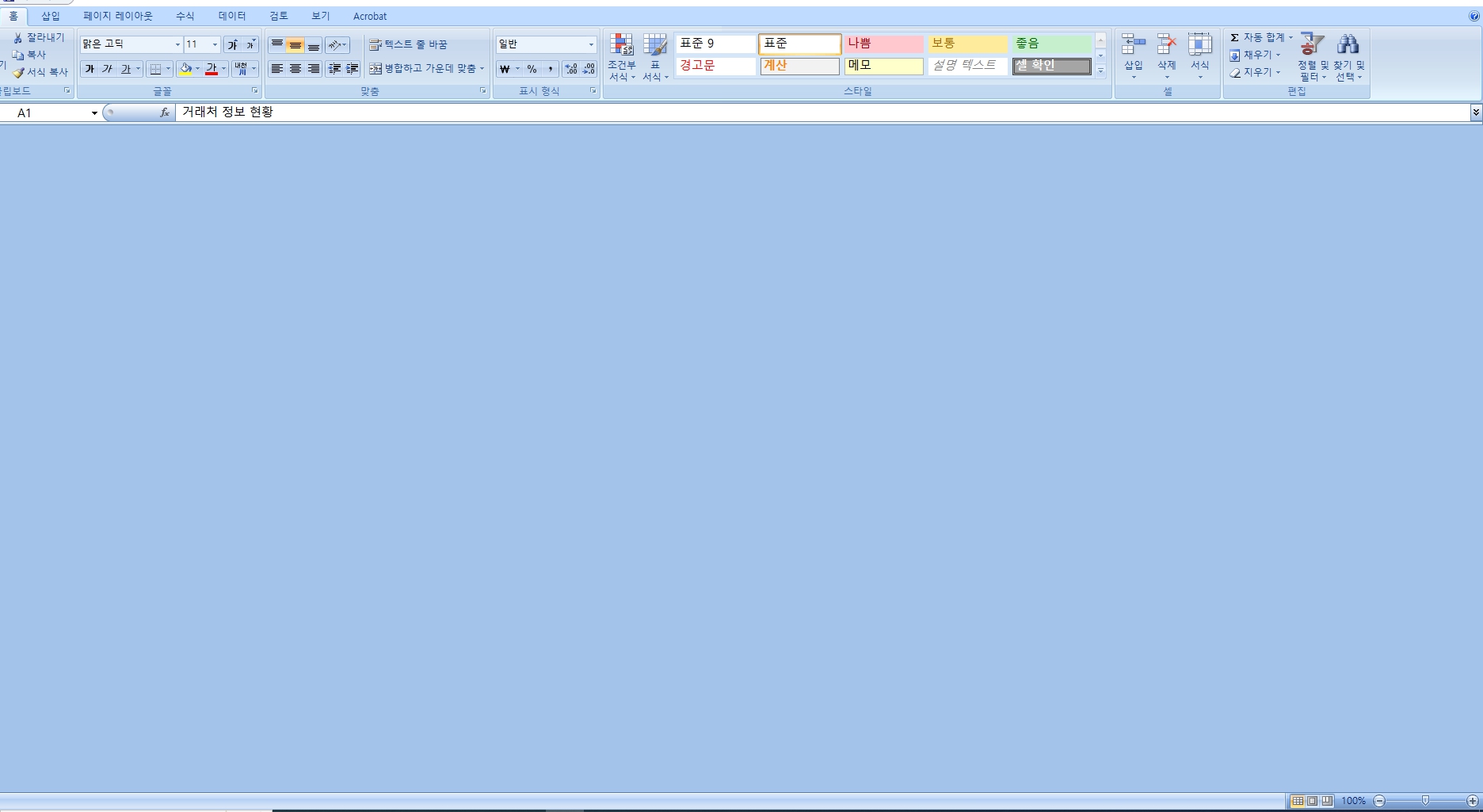
Task: Click the 정렬 및 필터 funnel icon
Action: (x=1312, y=45)
